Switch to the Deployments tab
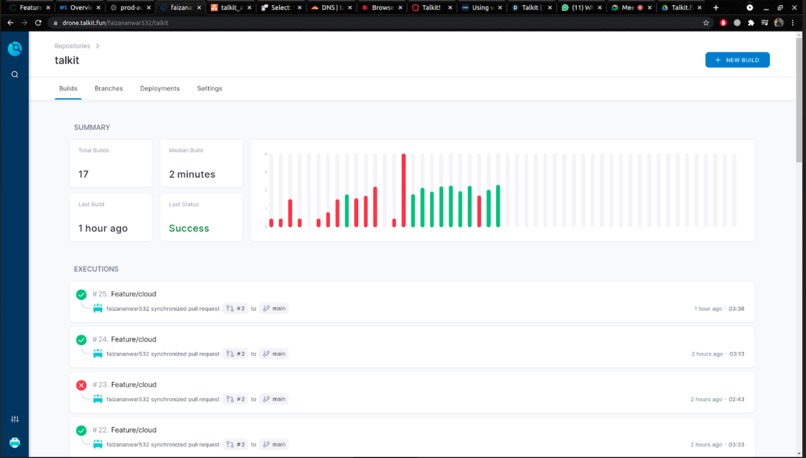This screenshot has height=458, width=806. [x=160, y=88]
